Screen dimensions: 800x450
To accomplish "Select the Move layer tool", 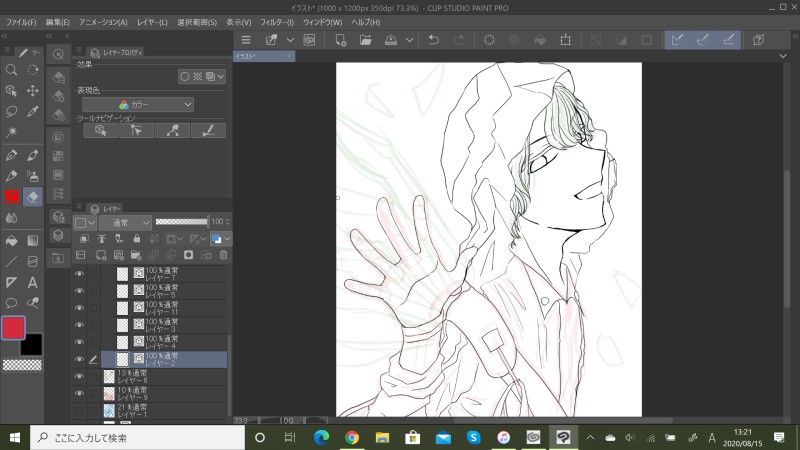I will [x=33, y=91].
